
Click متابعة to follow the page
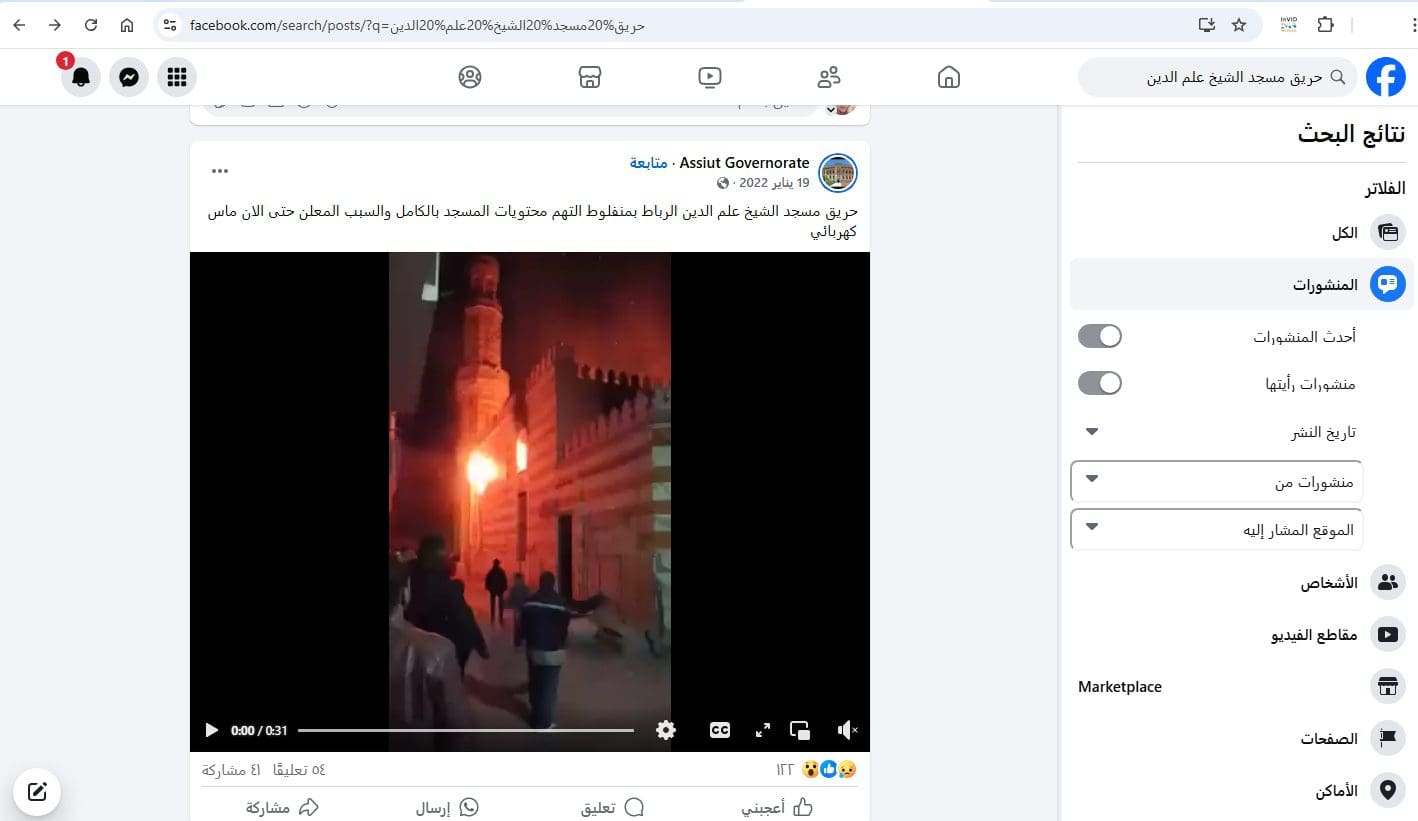[x=648, y=163]
